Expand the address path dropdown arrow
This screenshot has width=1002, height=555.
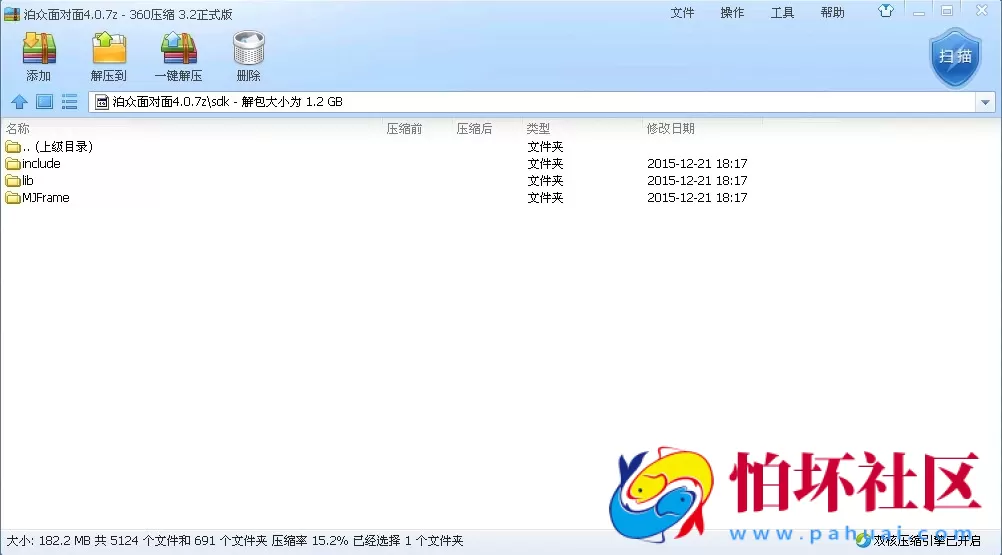coord(985,102)
